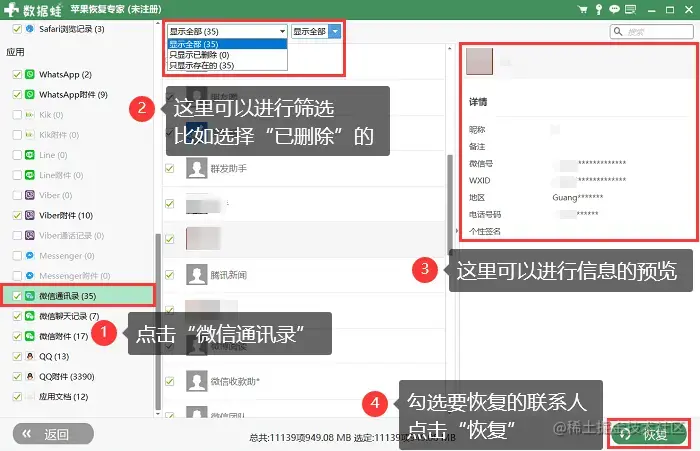Check the Kik (0) checkbox
The width and height of the screenshot is (700, 451).
[17, 115]
